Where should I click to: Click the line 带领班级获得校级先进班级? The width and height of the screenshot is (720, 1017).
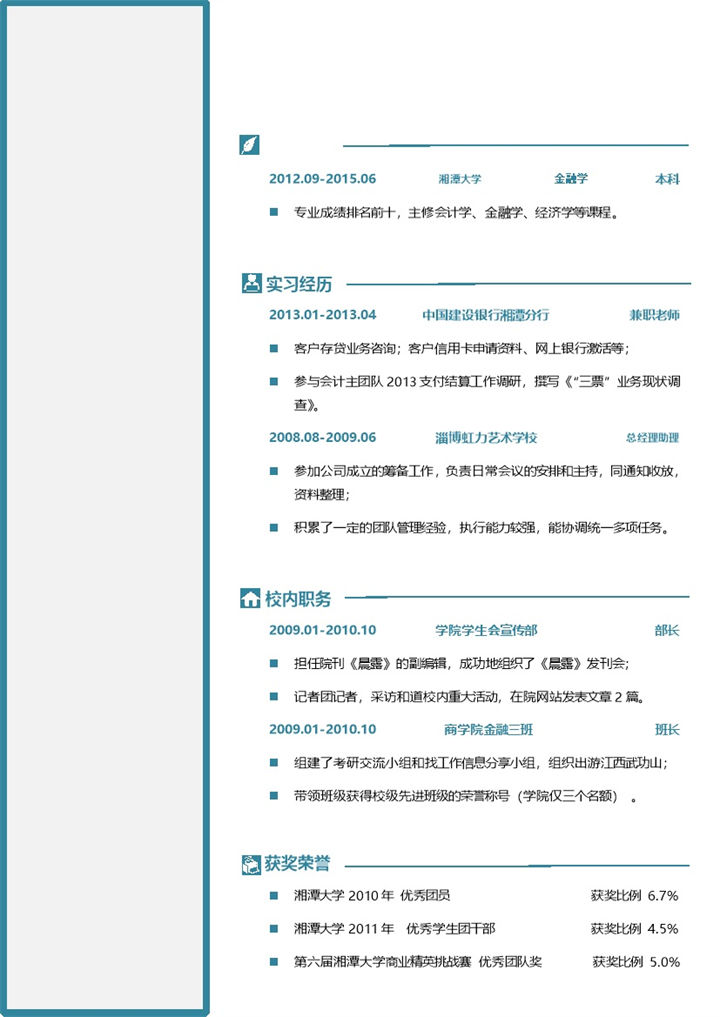(466, 796)
